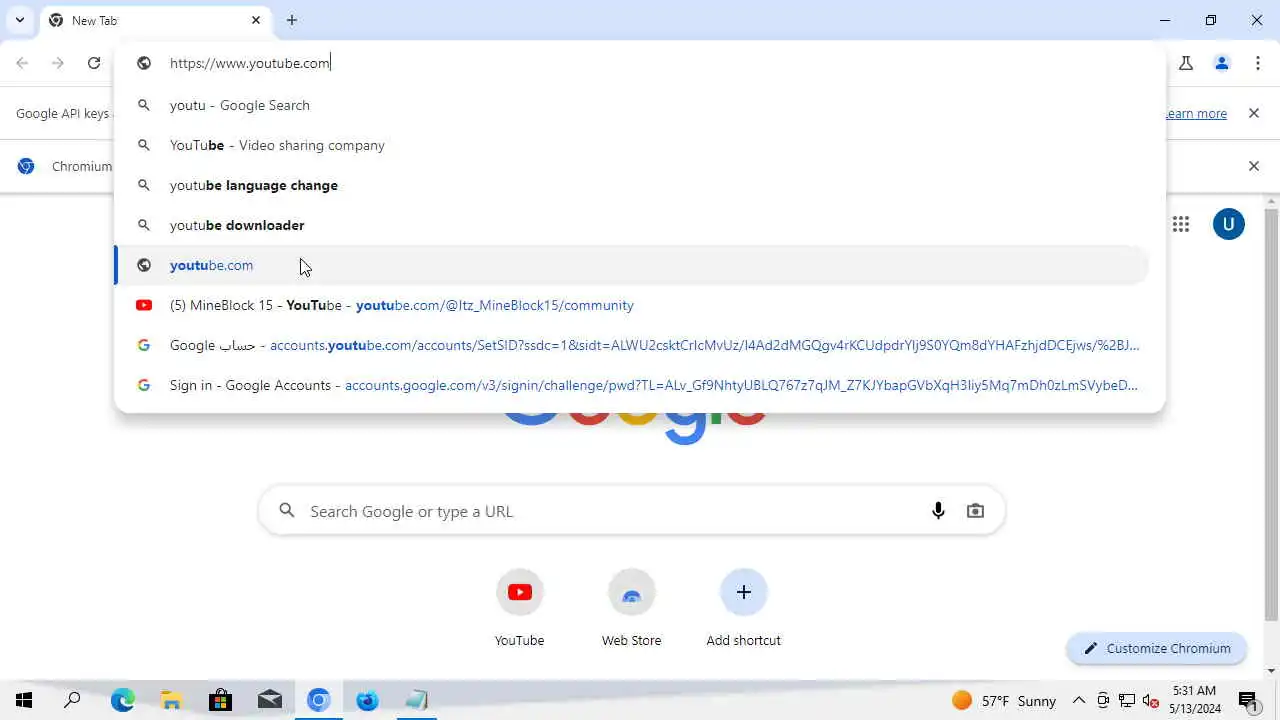
Task: Click the taskbar clock showing 5:31 AM
Action: tap(1196, 700)
